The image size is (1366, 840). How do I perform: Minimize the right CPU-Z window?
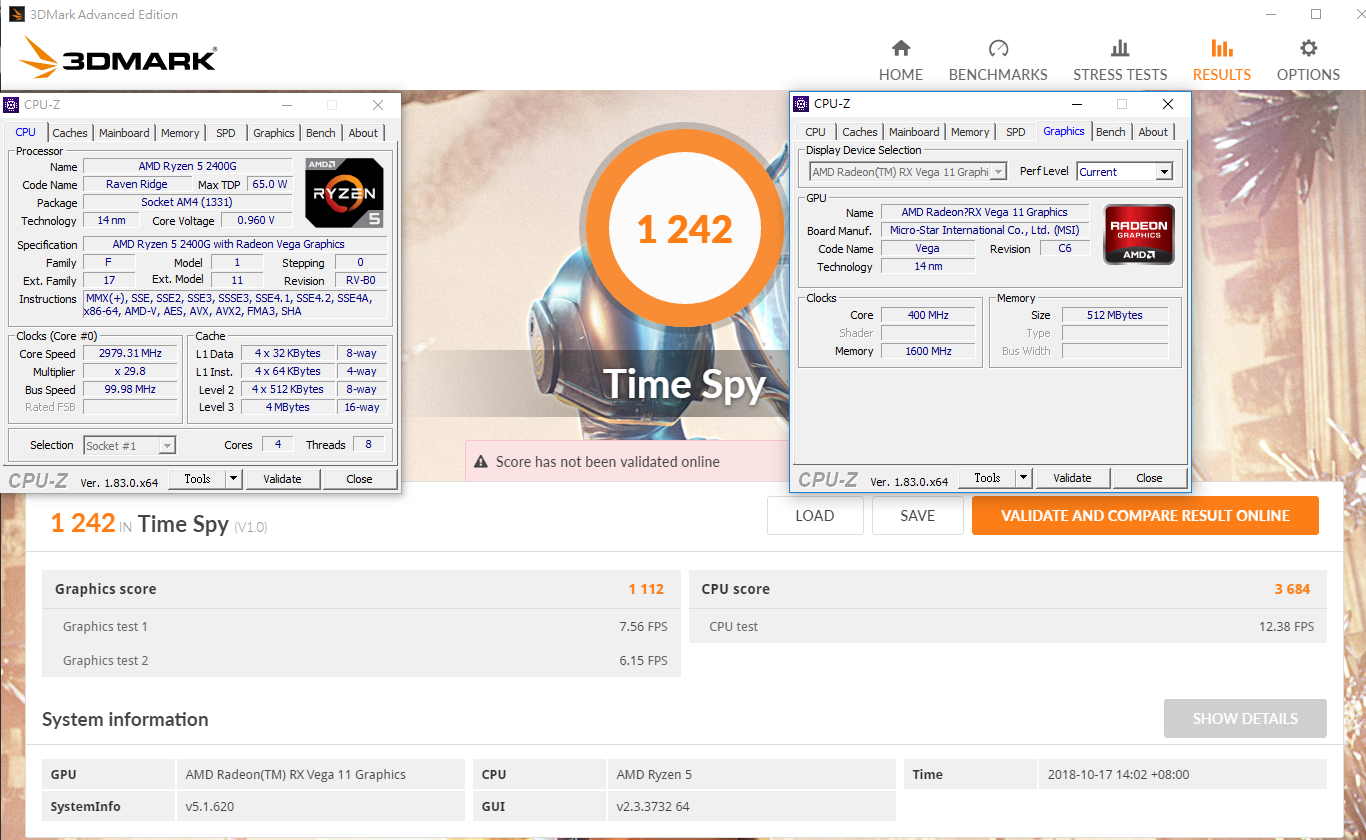[x=1076, y=104]
